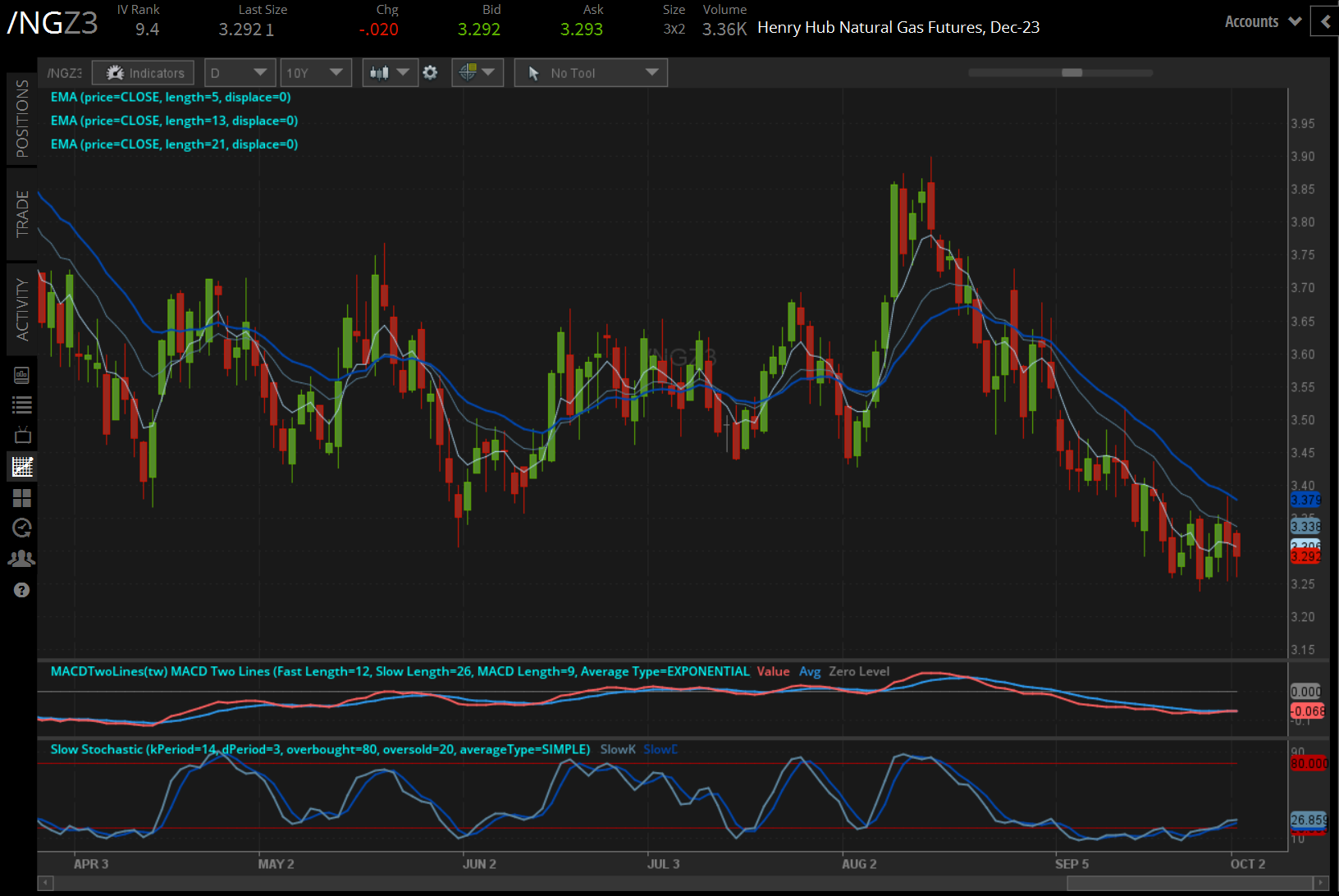
Task: Click the Indicators button
Action: [144, 73]
